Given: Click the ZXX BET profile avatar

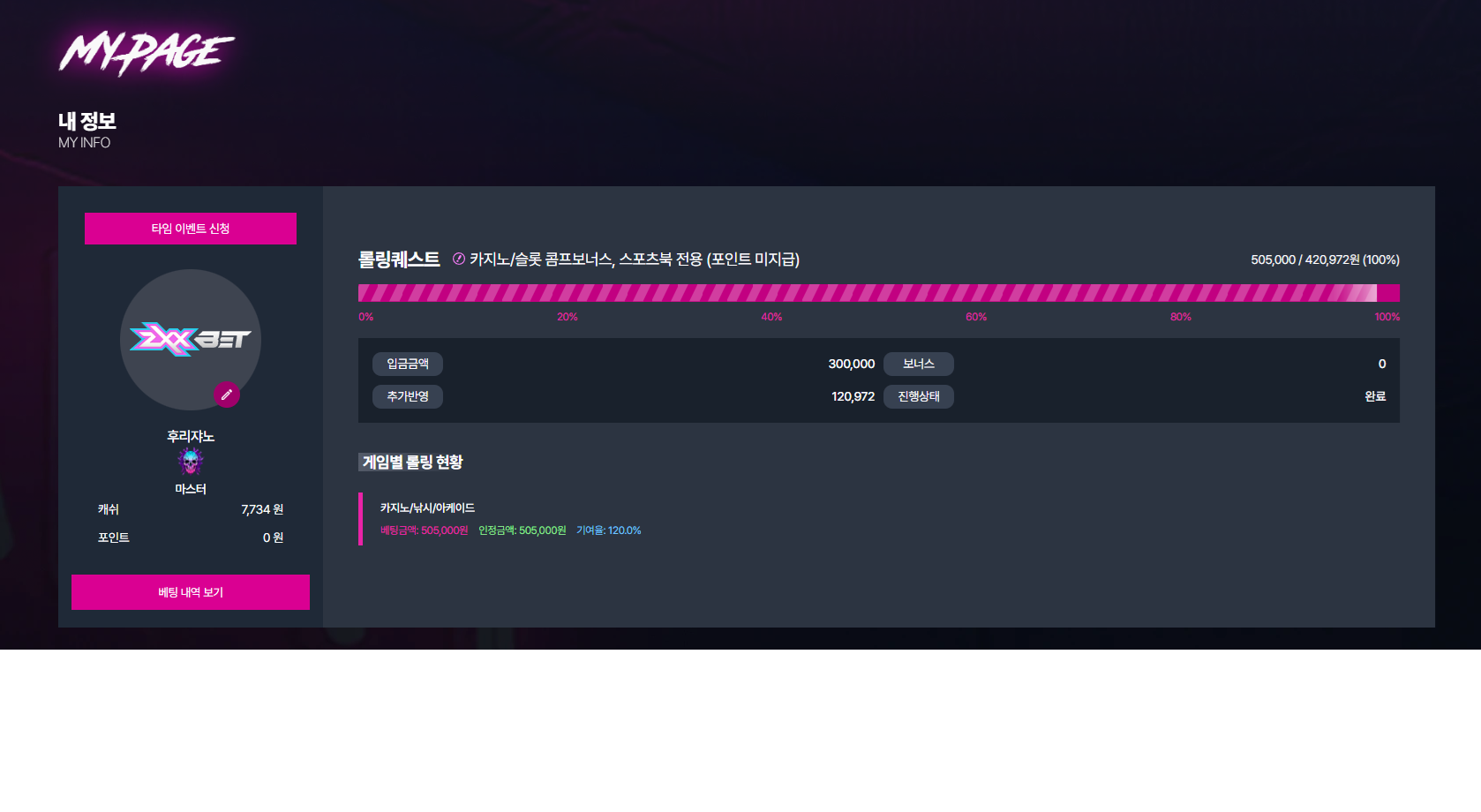Looking at the screenshot, I should pyautogui.click(x=191, y=340).
